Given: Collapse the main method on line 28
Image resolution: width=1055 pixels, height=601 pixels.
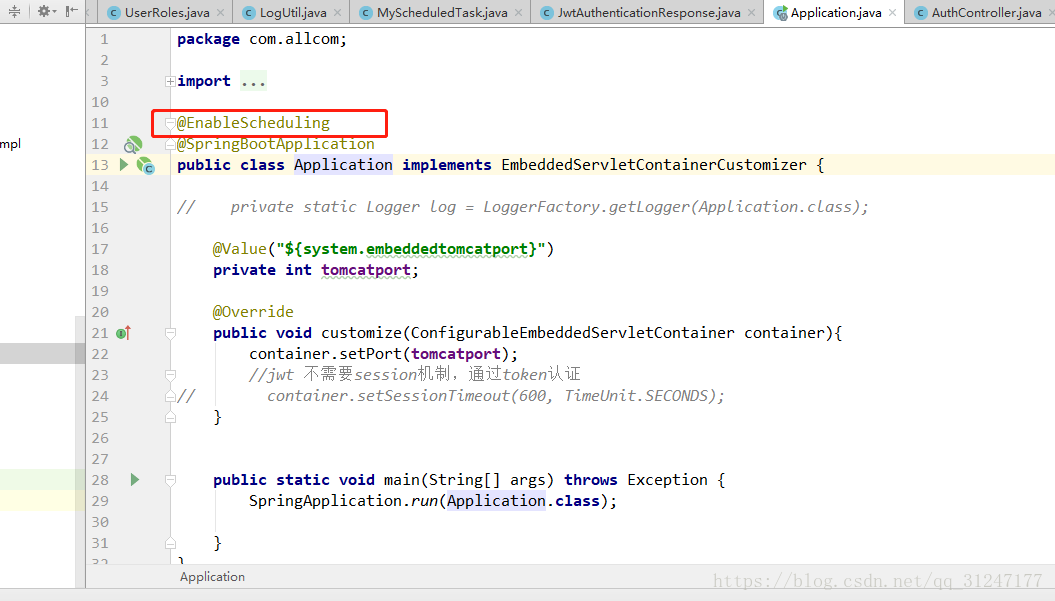Looking at the screenshot, I should tap(170, 480).
